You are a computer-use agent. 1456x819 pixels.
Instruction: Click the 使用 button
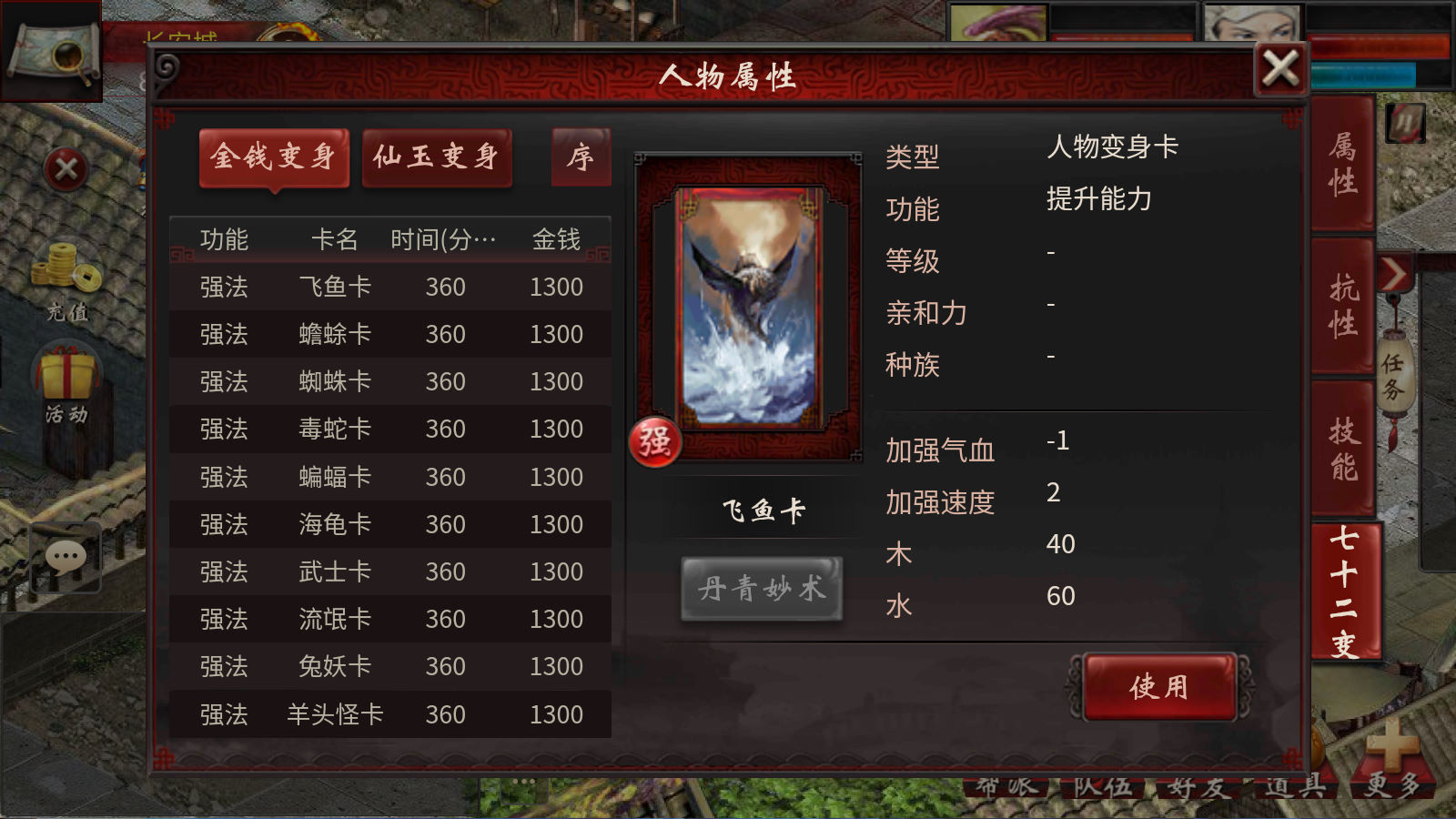(x=1159, y=687)
